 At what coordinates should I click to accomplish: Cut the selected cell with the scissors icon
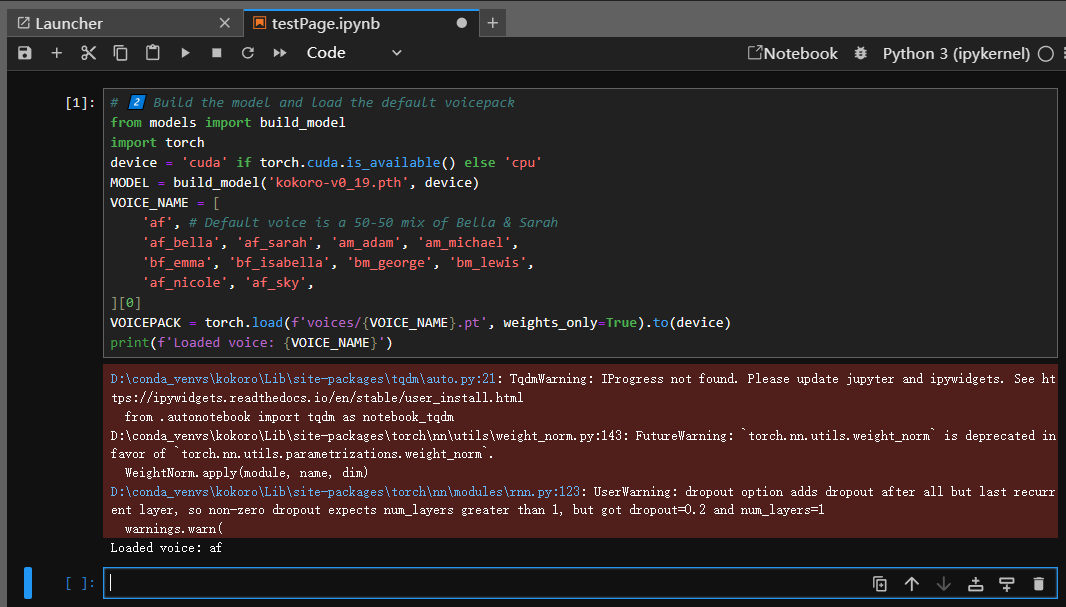click(88, 53)
